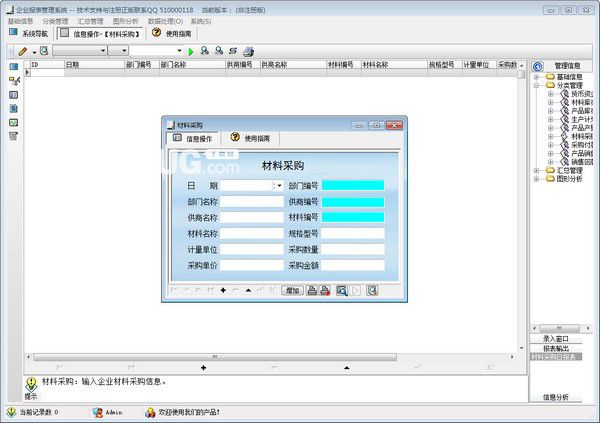Click the green chart icon in left sidebar
600x423 pixels.
[13, 122]
